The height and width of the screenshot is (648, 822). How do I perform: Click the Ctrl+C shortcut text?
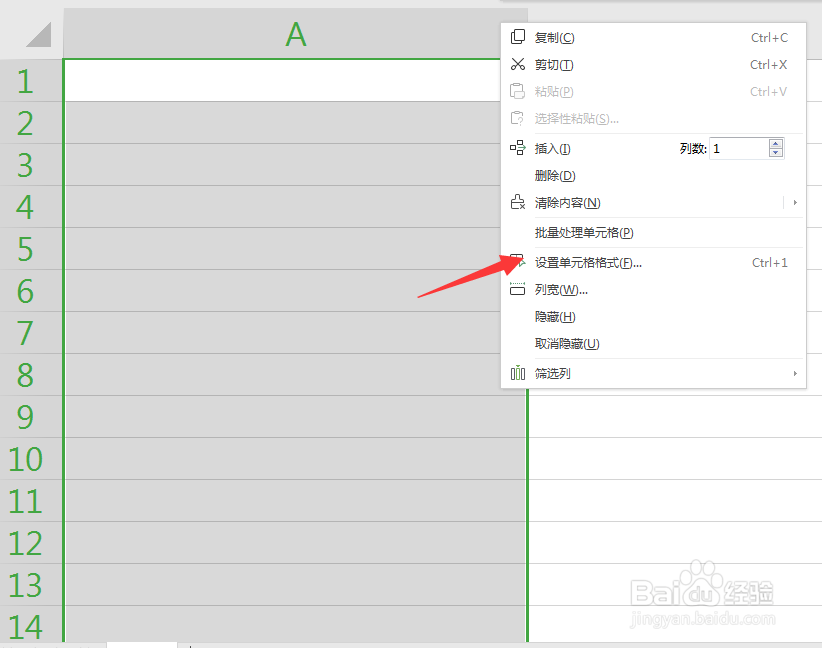click(x=769, y=38)
